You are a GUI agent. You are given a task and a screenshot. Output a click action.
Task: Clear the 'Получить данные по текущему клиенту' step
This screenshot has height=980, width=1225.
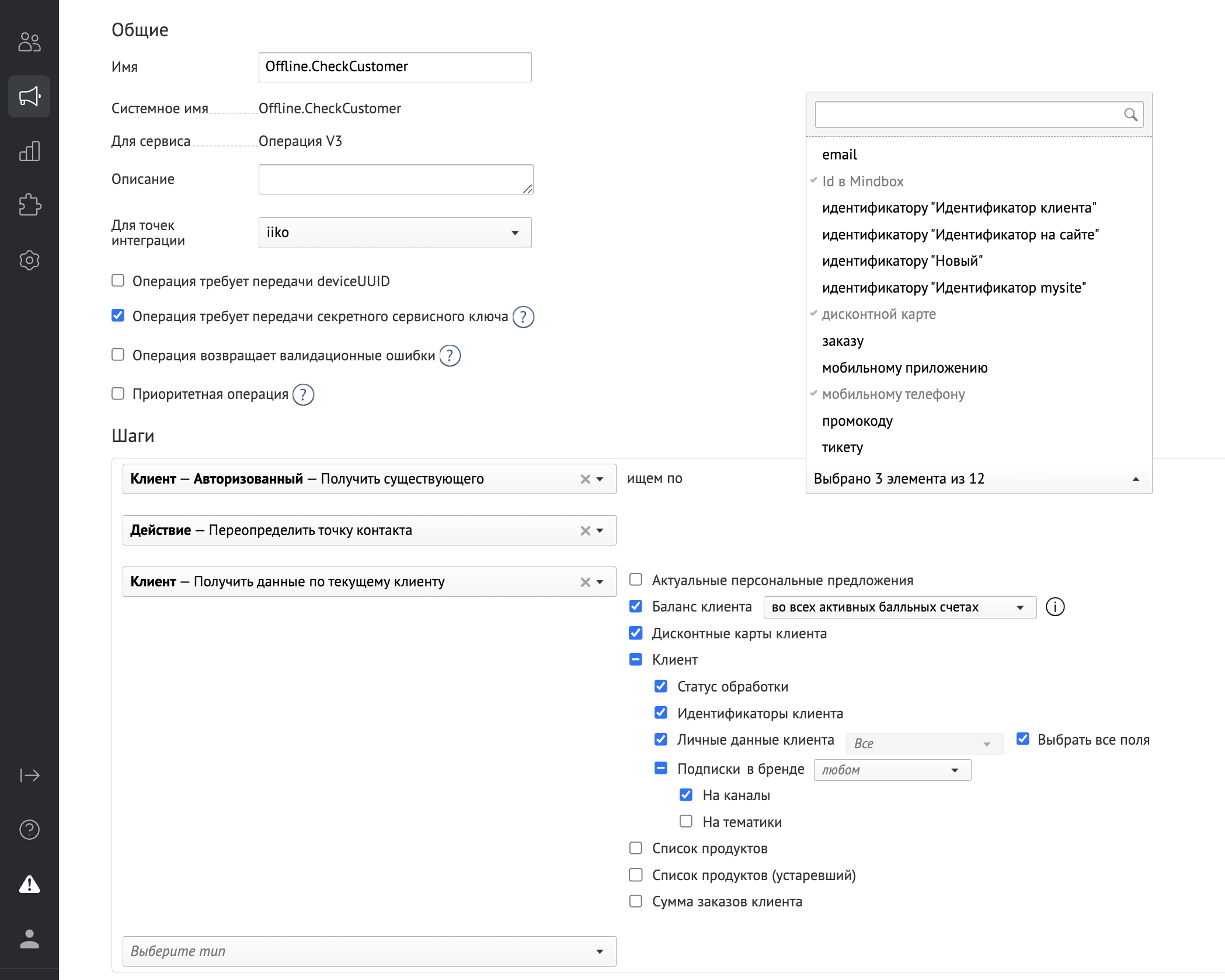pyautogui.click(x=585, y=582)
